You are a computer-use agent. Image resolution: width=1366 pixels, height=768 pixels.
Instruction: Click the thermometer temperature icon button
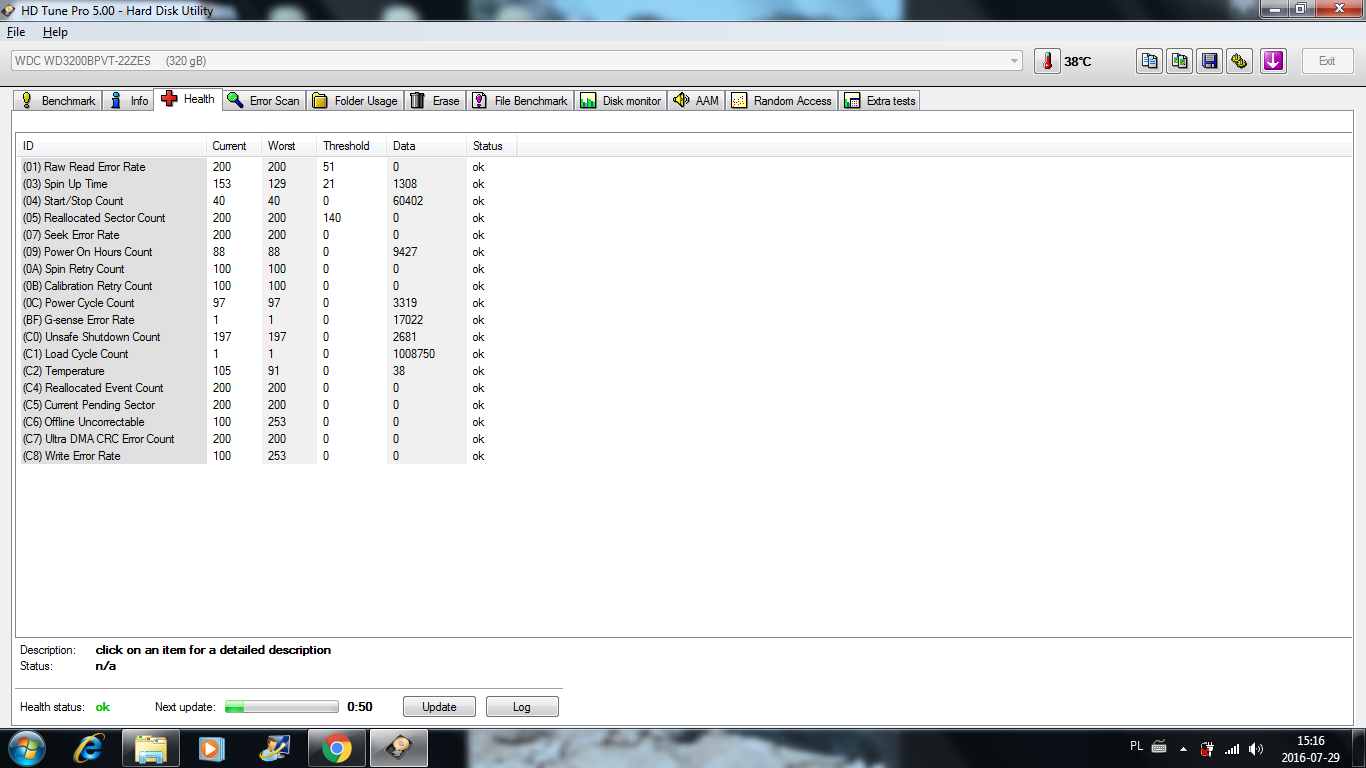(x=1047, y=61)
